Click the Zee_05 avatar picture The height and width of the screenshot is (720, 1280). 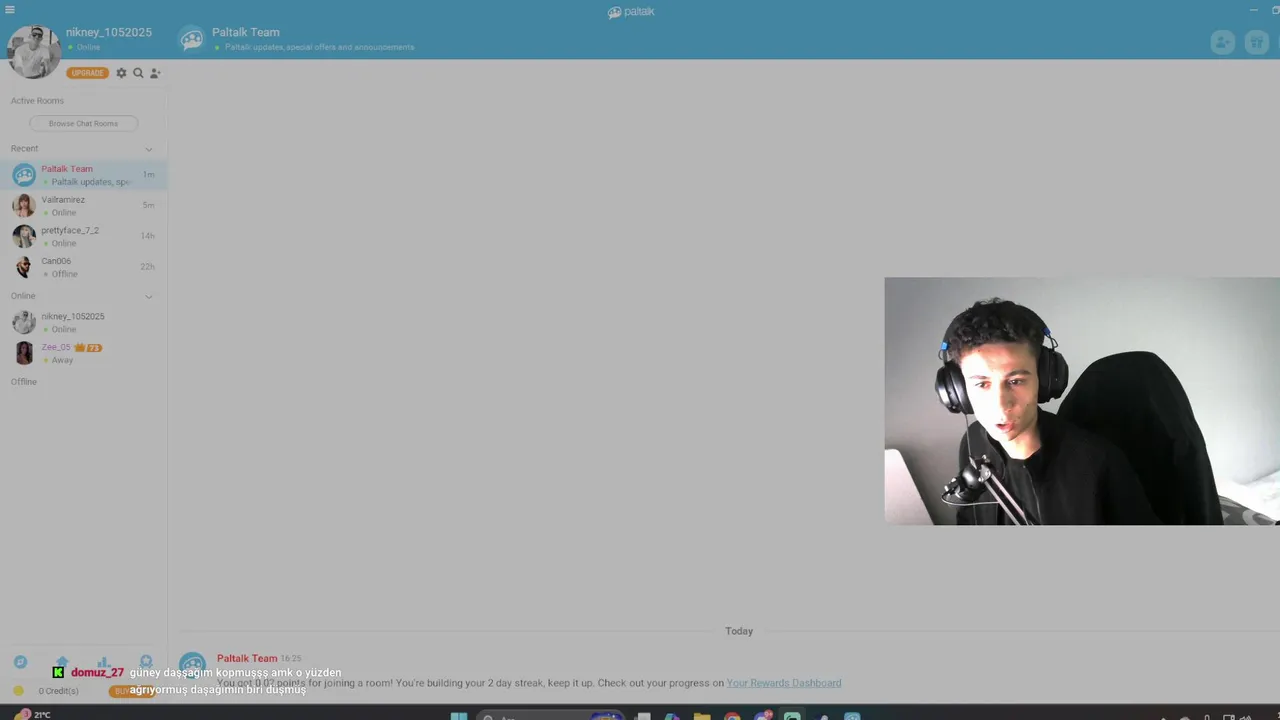tap(24, 353)
